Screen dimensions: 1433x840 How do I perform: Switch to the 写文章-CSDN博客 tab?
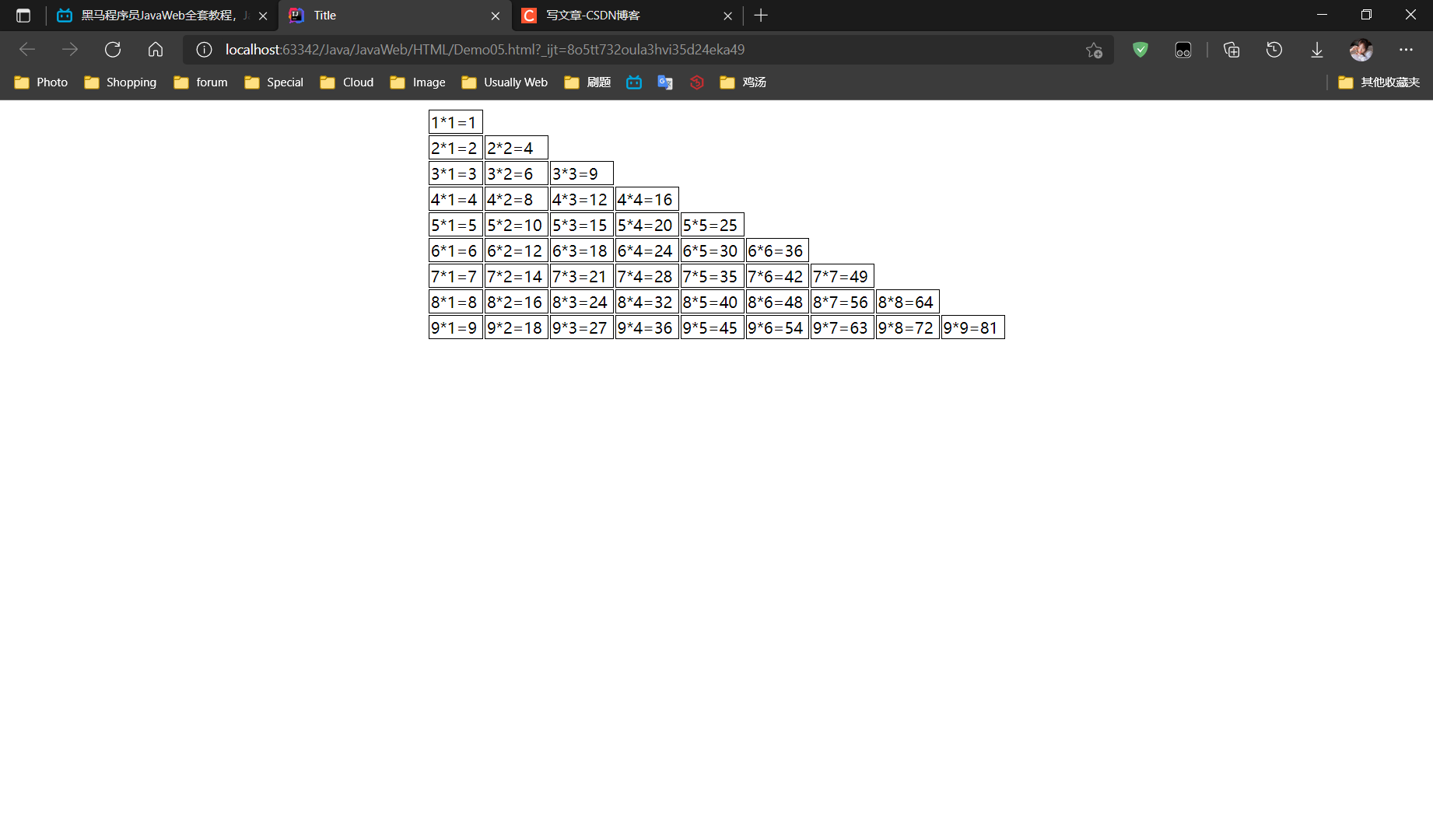click(x=627, y=16)
